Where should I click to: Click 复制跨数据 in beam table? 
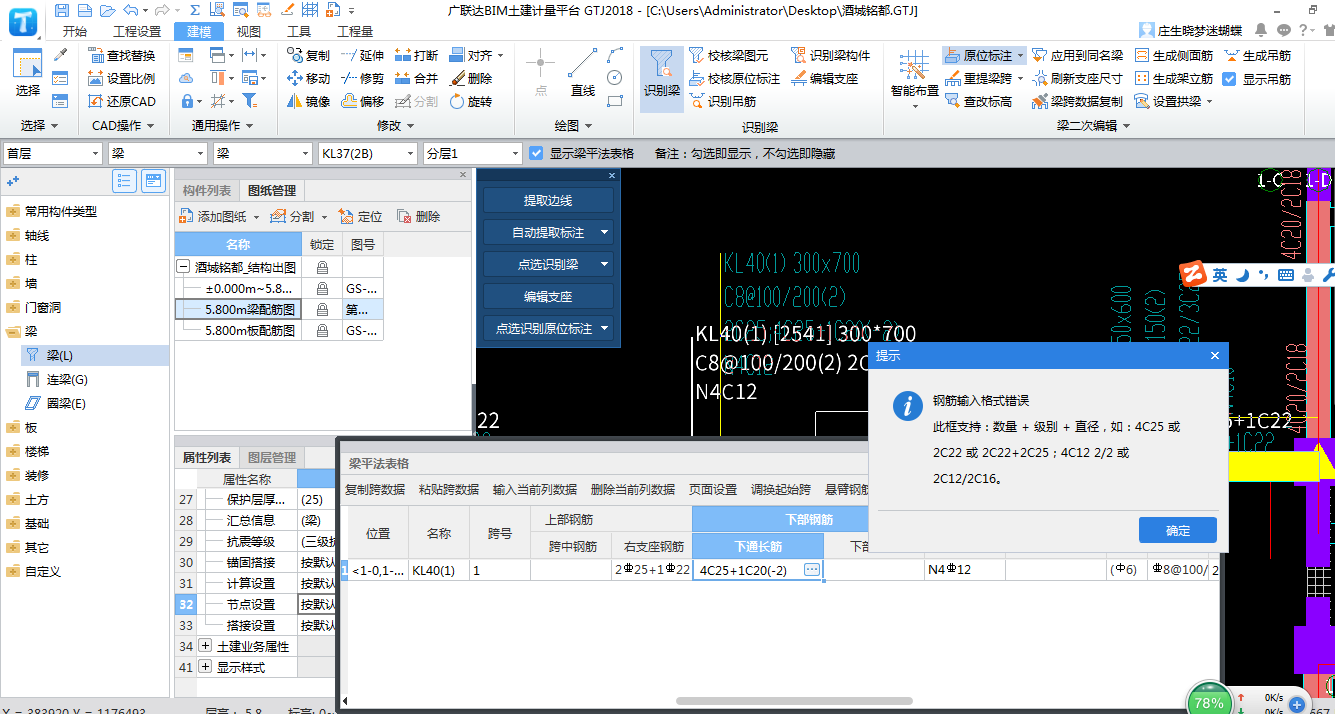tap(375, 490)
